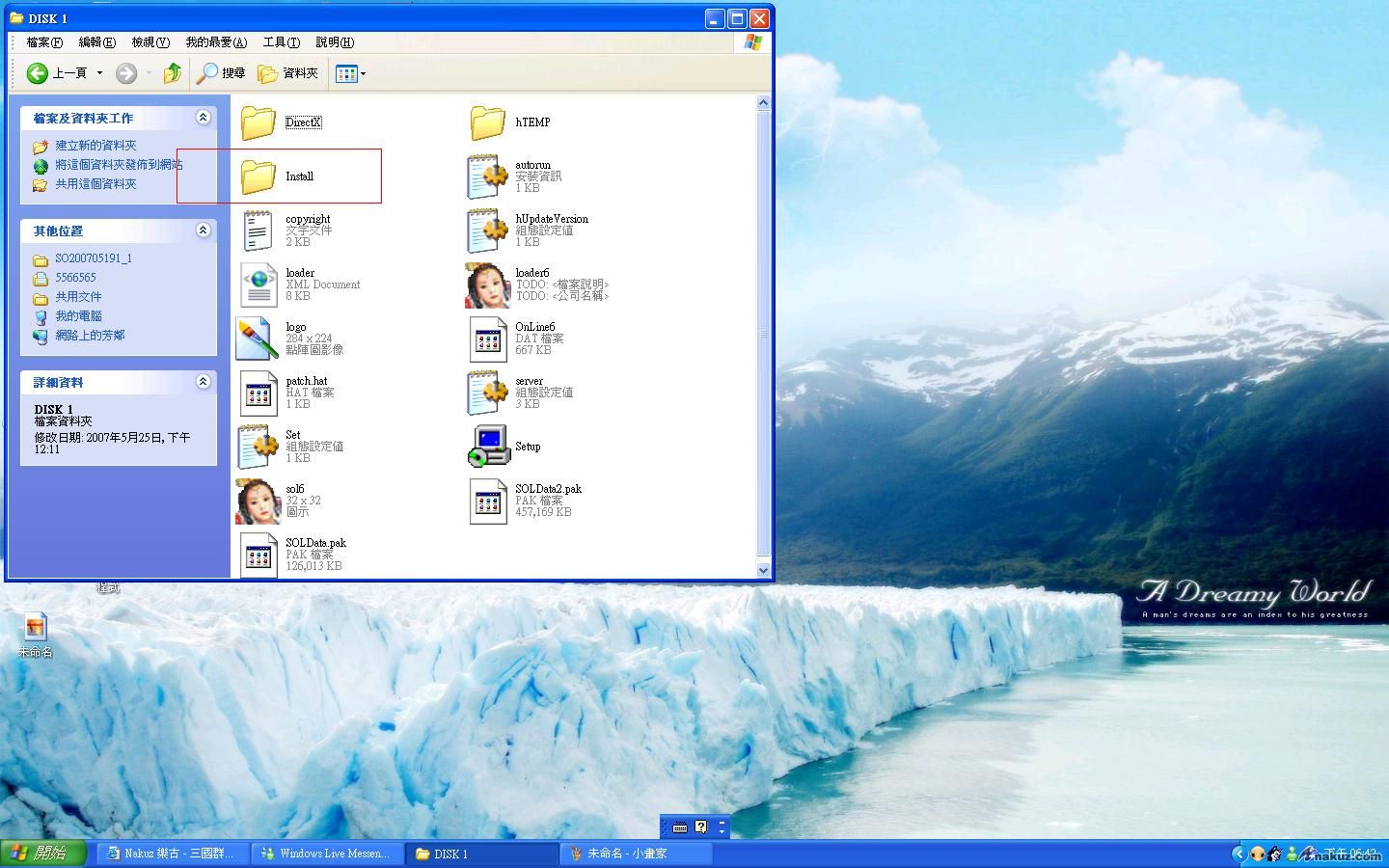This screenshot has height=868, width=1389.
Task: Go up one folder level
Action: coord(173,73)
